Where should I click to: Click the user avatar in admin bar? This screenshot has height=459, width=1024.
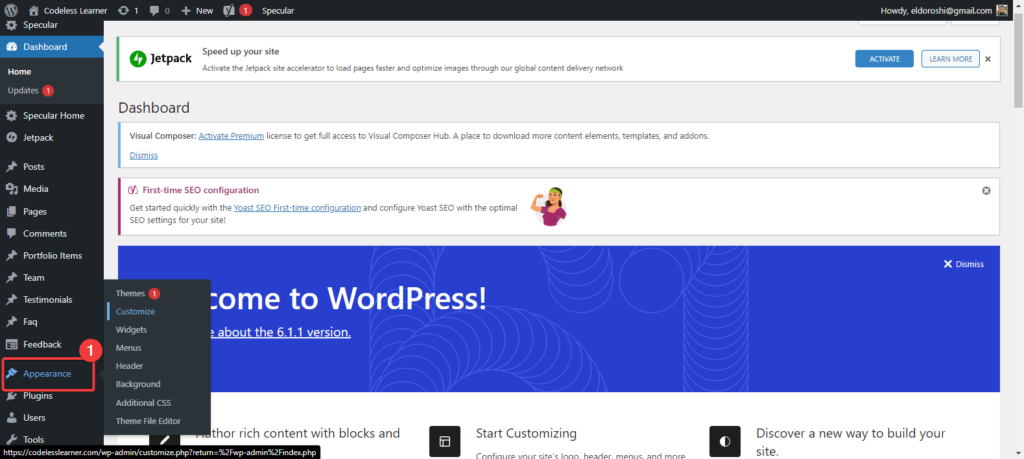(1002, 10)
